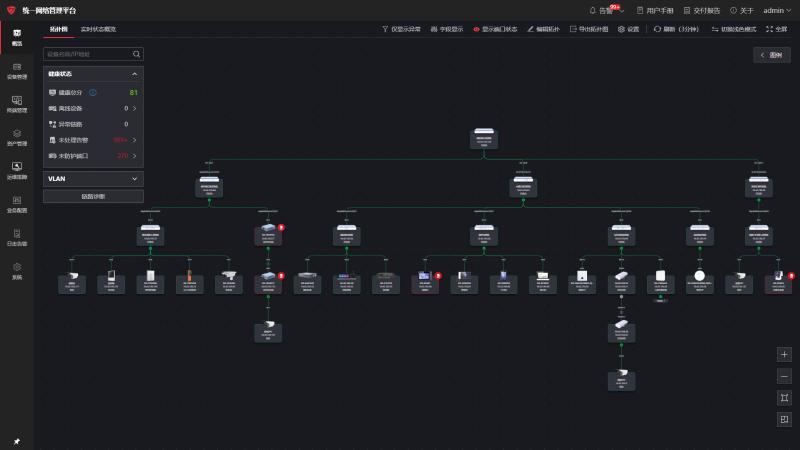Click the 链路诊断 button
The width and height of the screenshot is (800, 450).
coord(93,196)
